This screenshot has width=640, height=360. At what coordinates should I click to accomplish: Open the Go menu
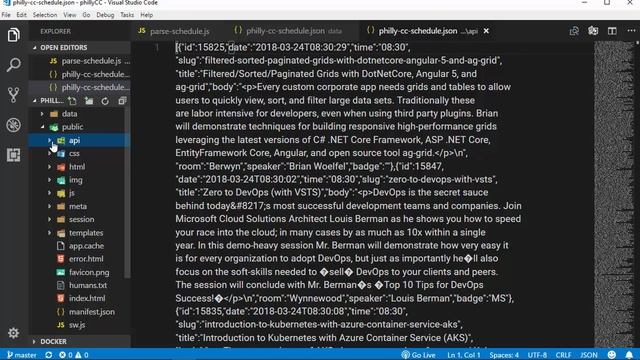(x=86, y=15)
